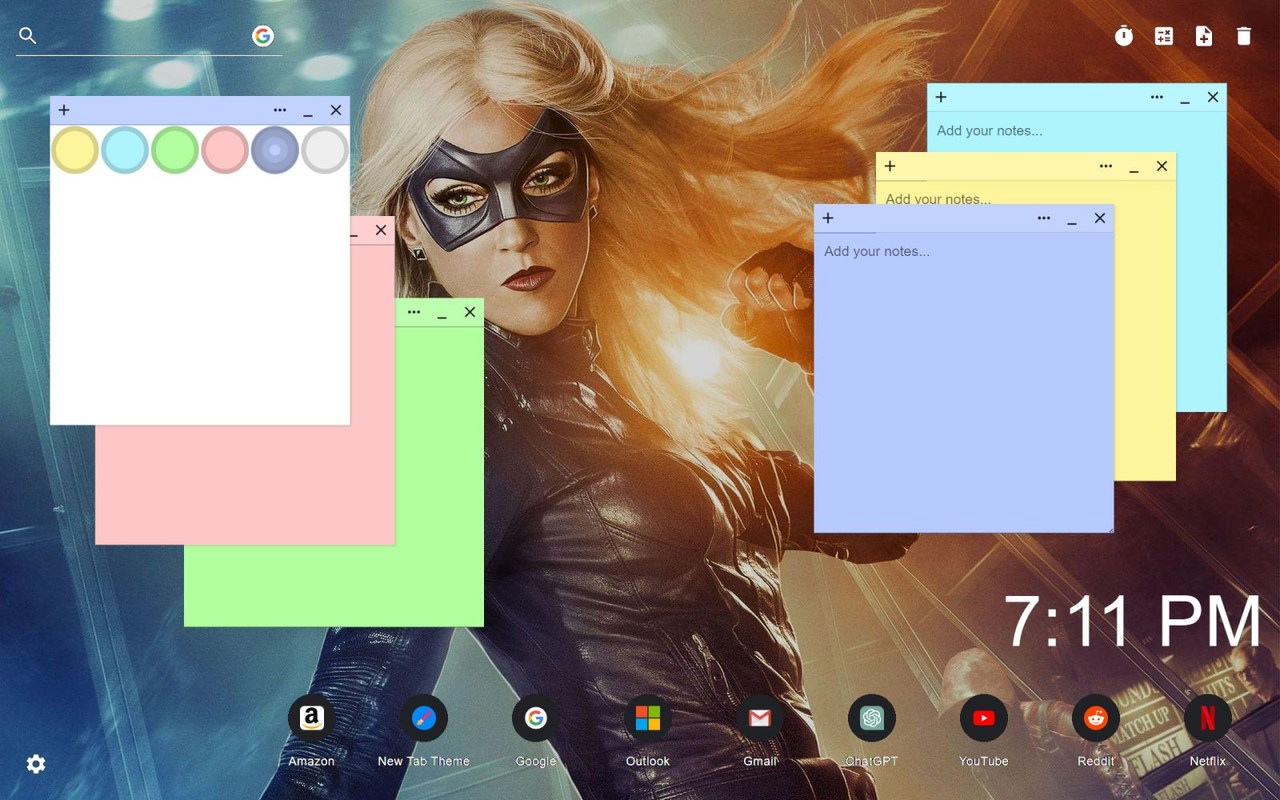
Task: Create a new sticky note from top toolbar
Action: [1204, 36]
